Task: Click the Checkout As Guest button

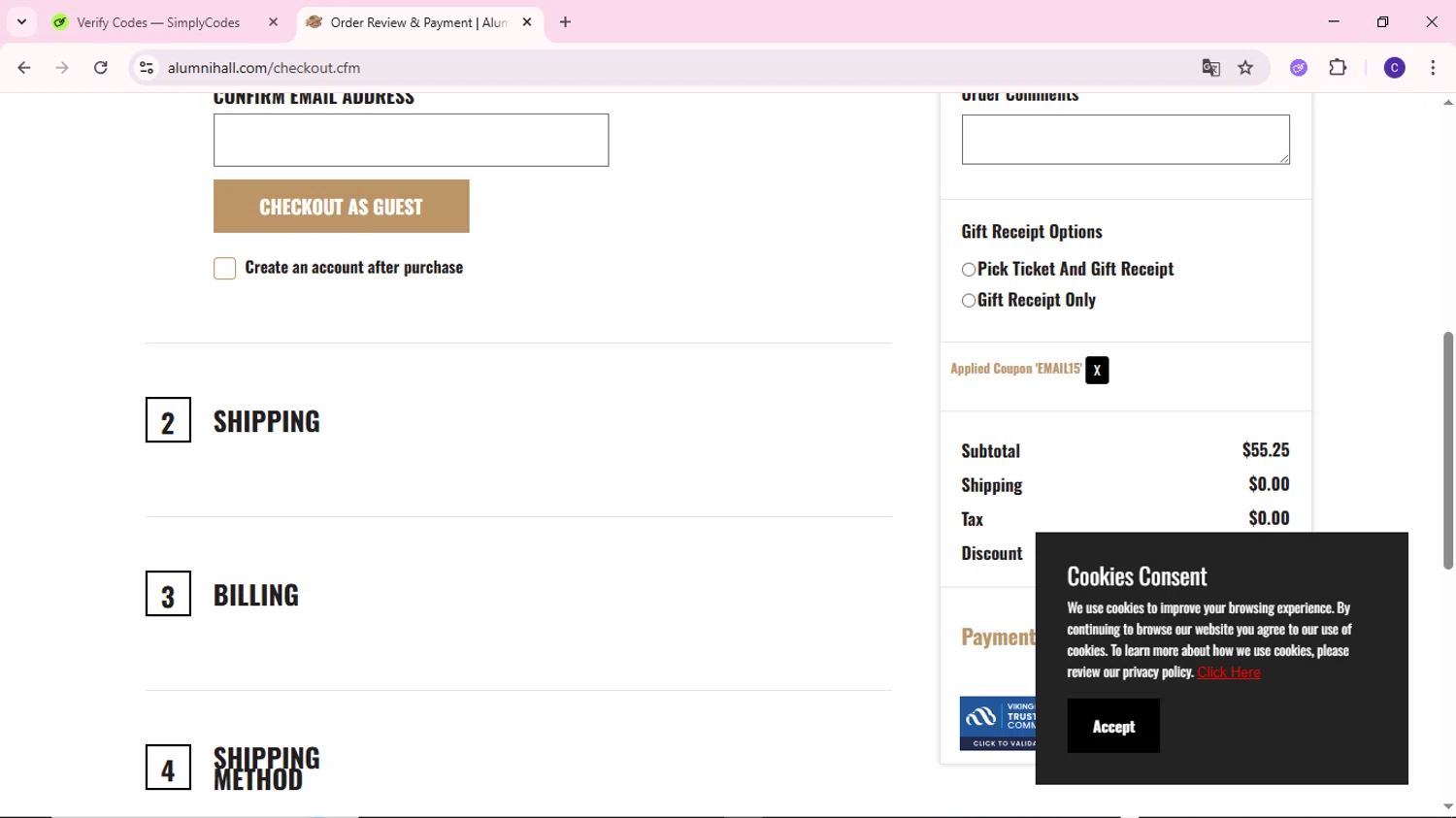Action: pos(341,206)
